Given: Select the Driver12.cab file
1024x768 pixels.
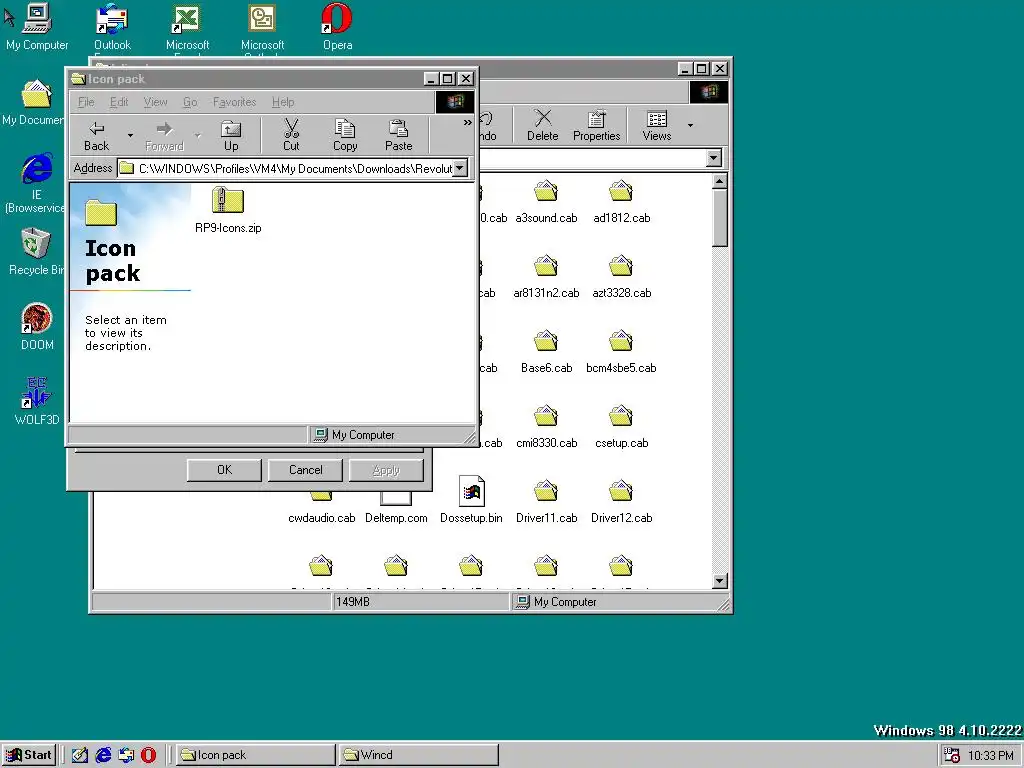Looking at the screenshot, I should tap(621, 502).
